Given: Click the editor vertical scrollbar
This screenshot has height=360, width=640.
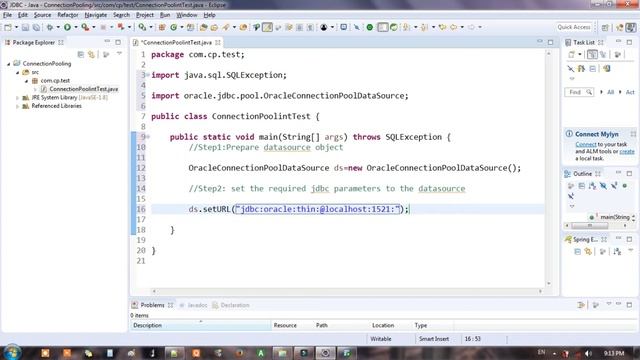Looking at the screenshot, I should (549, 168).
